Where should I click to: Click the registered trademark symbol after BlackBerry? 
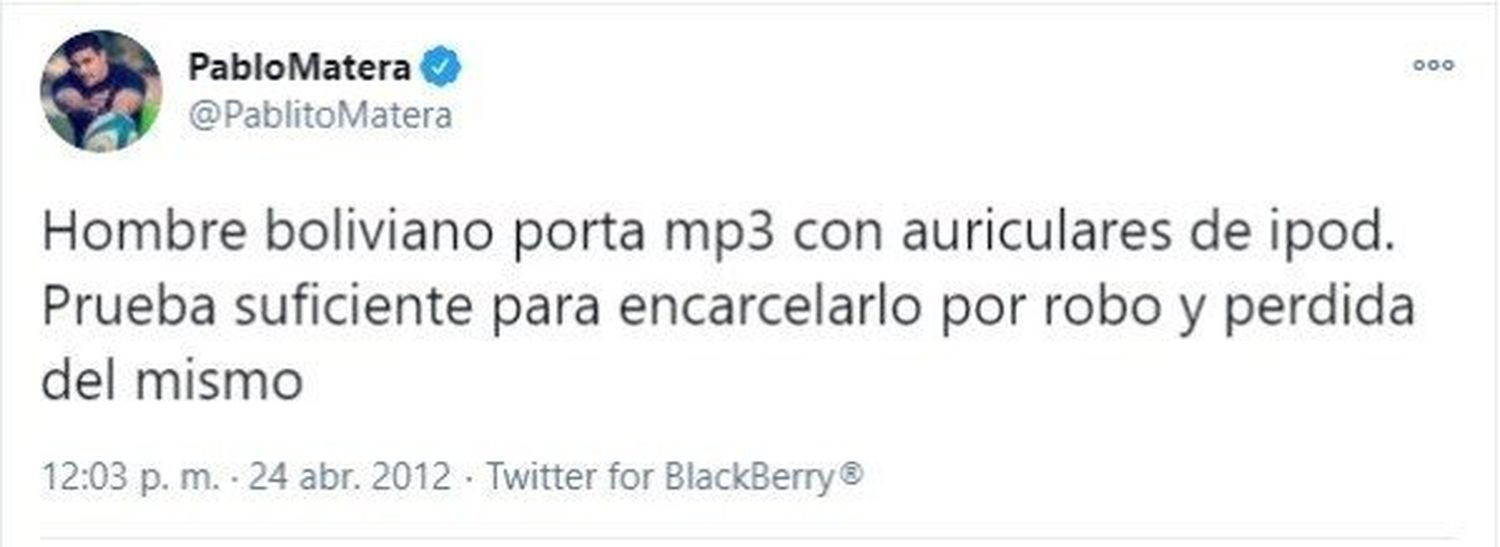click(x=850, y=473)
